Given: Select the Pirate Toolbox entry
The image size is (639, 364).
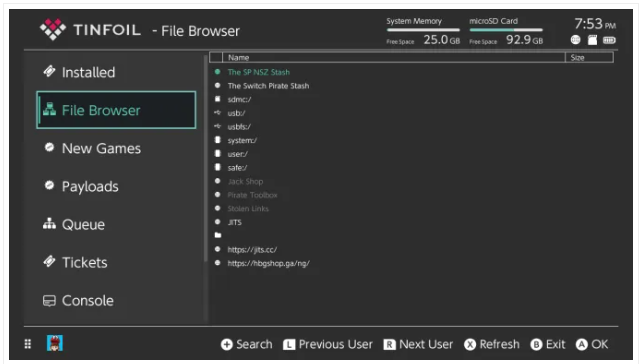Looking at the screenshot, I should tap(252, 195).
